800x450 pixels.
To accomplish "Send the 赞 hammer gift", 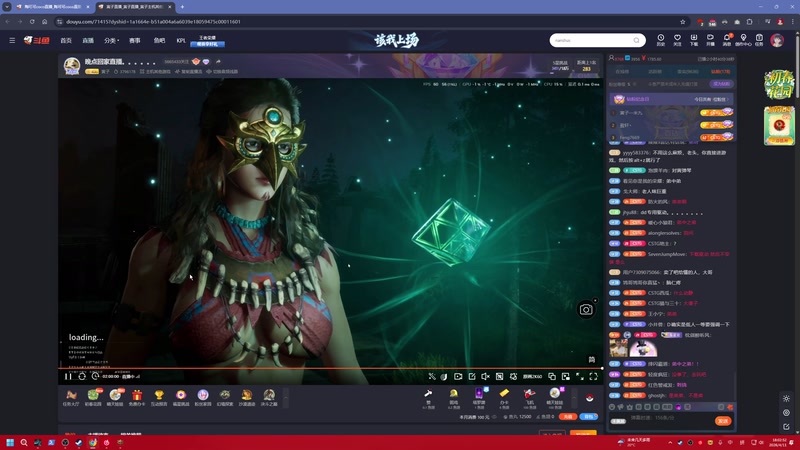I will pyautogui.click(x=429, y=398).
